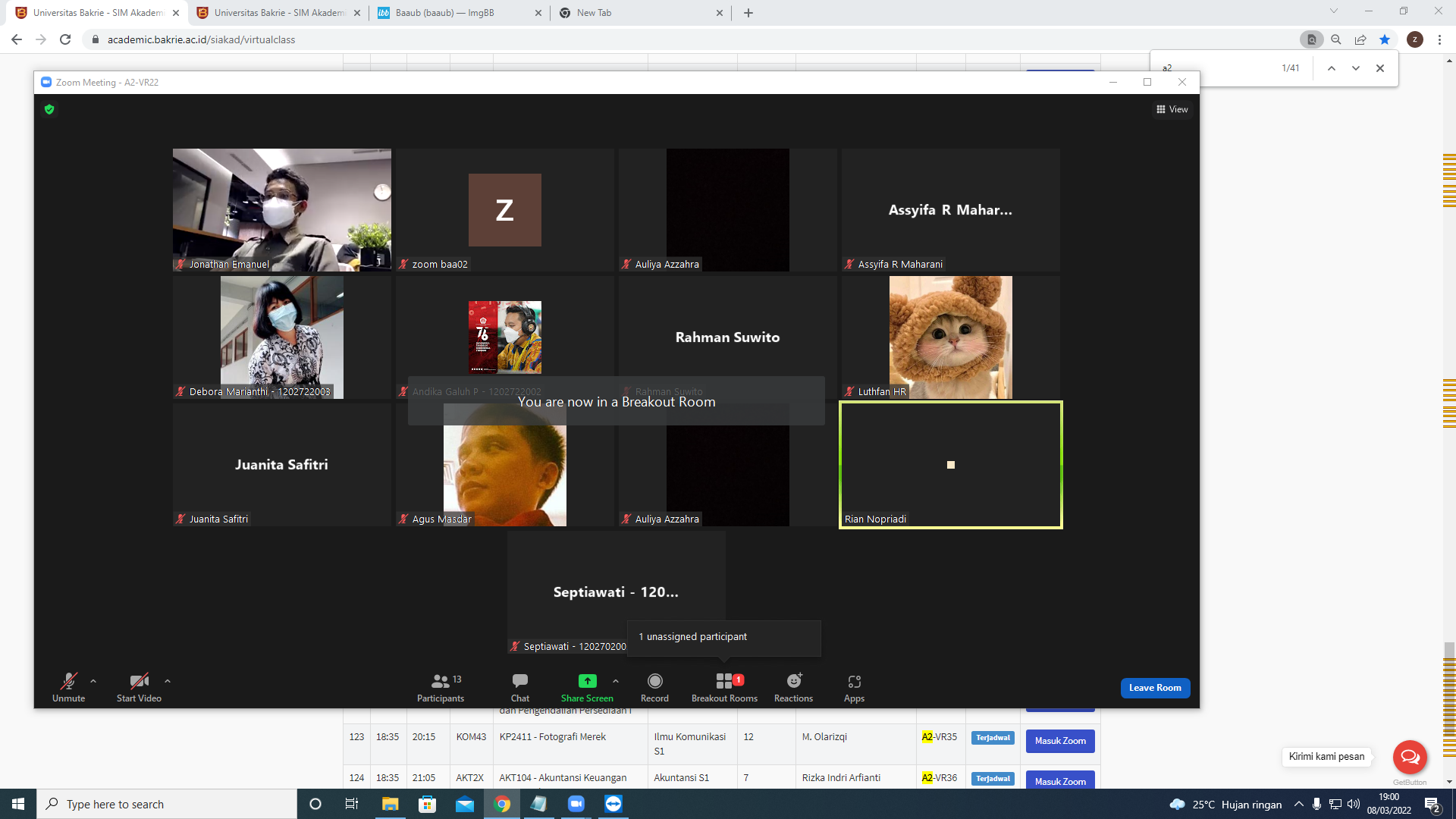
Task: Open Breakout Rooms panel
Action: [724, 687]
